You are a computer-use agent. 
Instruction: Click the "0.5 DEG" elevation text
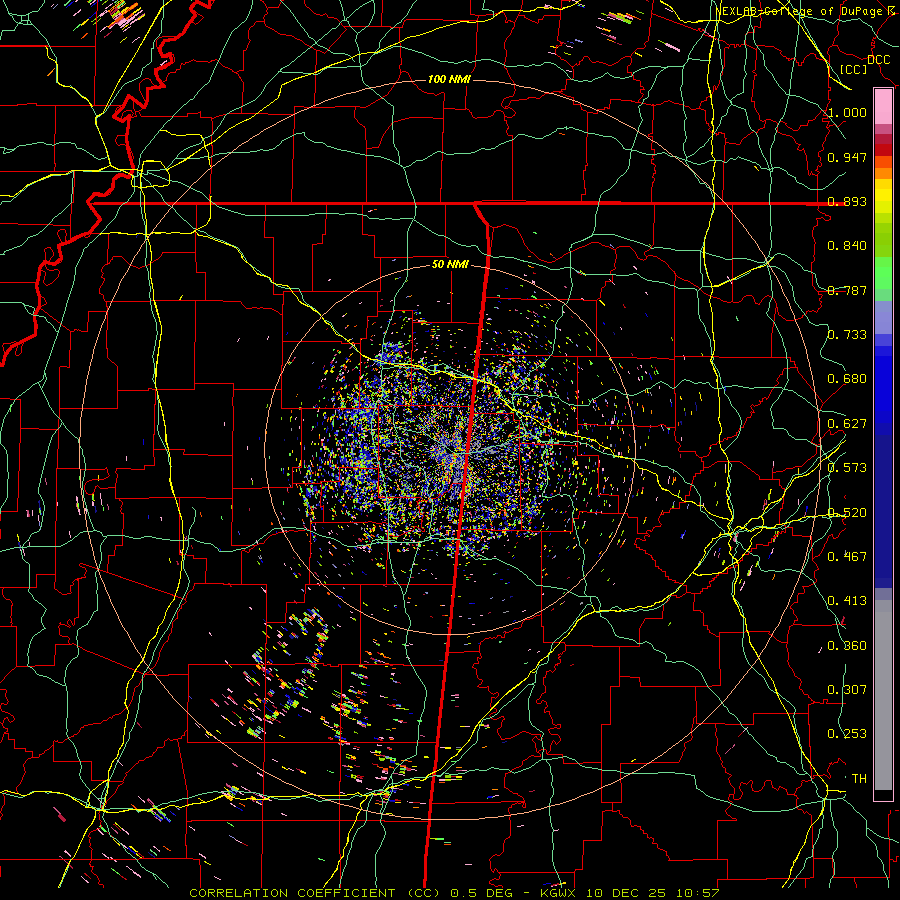(483, 893)
